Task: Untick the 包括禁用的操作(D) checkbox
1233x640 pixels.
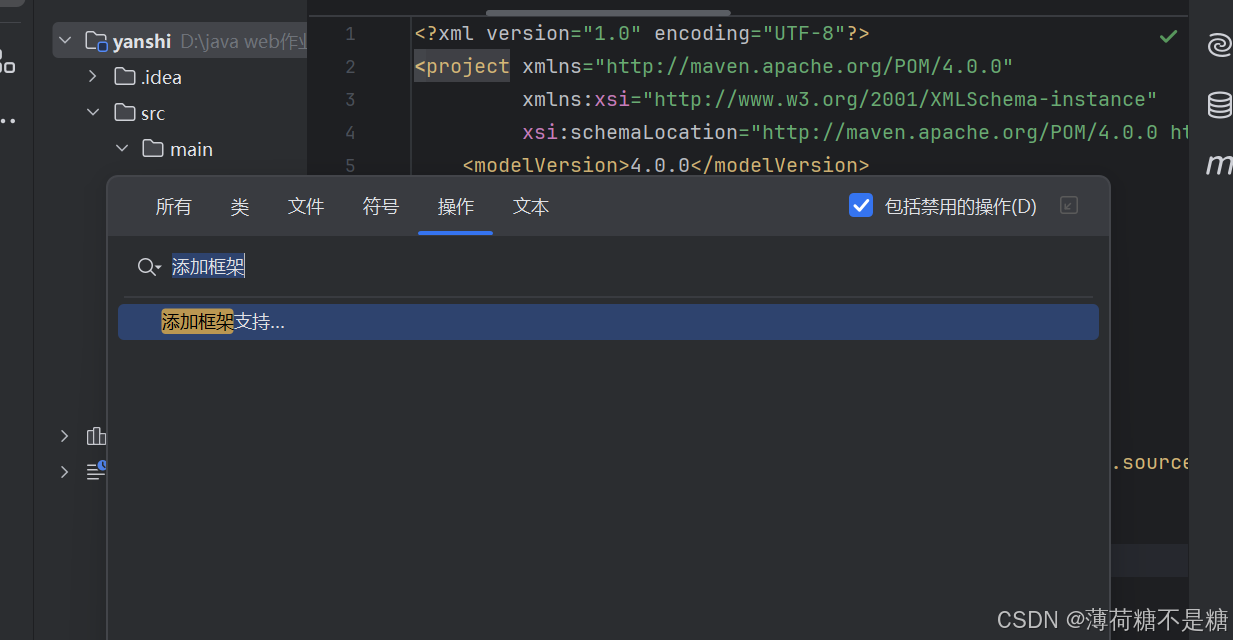Action: (x=861, y=206)
